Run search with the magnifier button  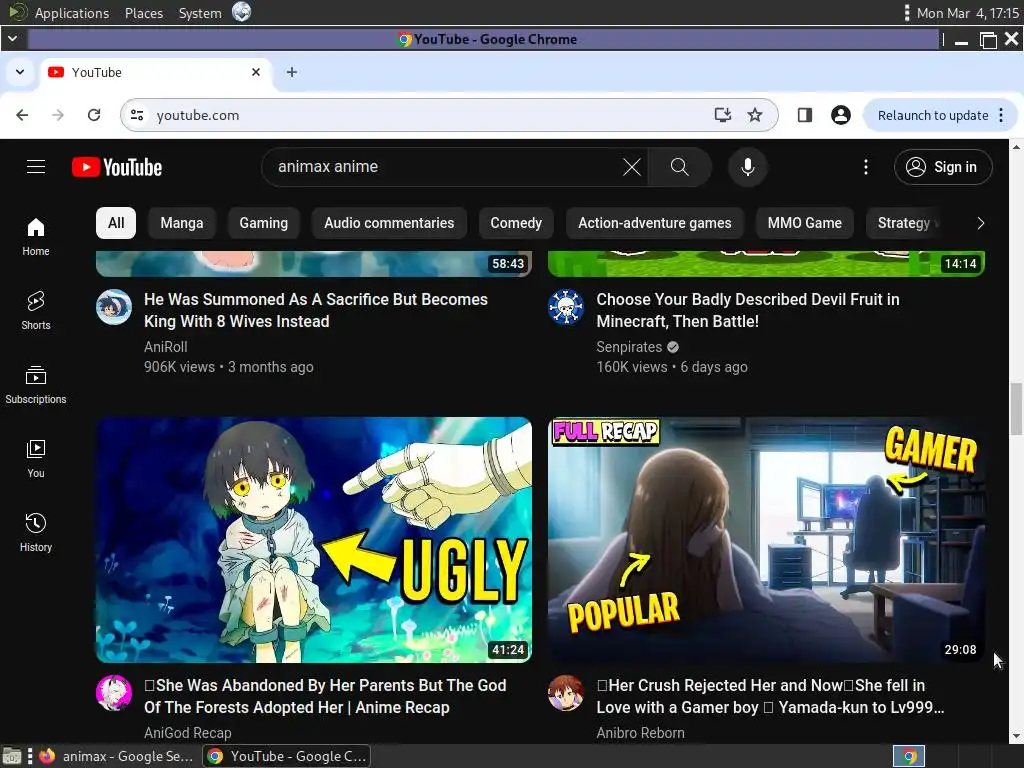pos(679,167)
